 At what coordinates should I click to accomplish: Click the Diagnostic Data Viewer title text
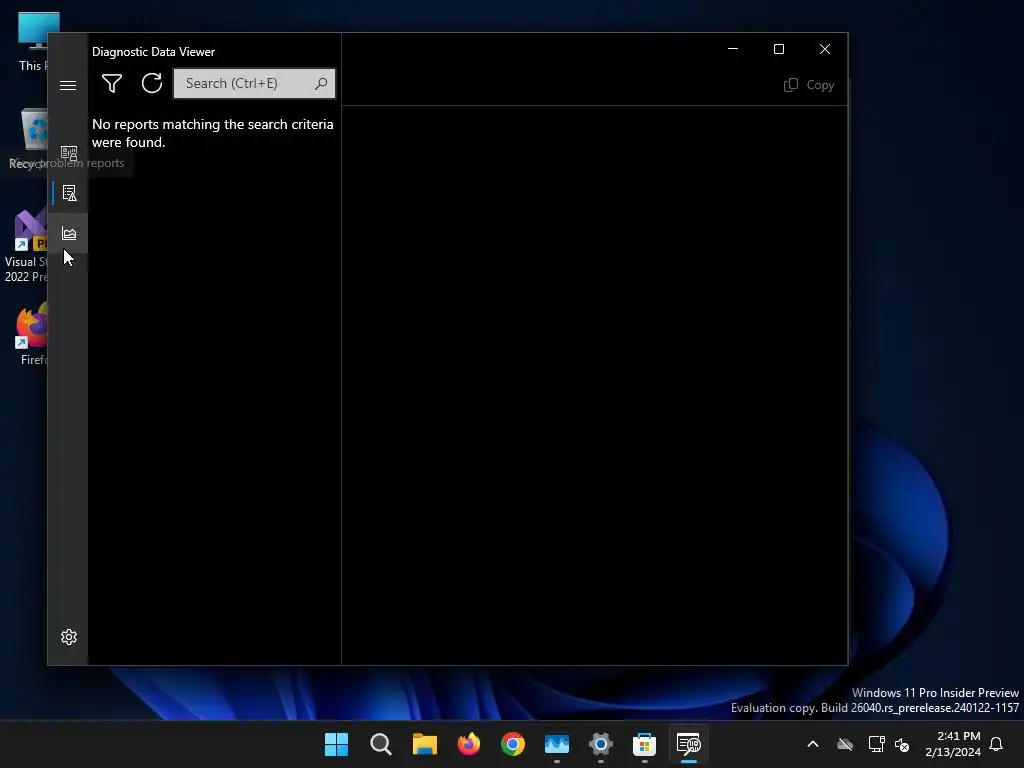[153, 52]
